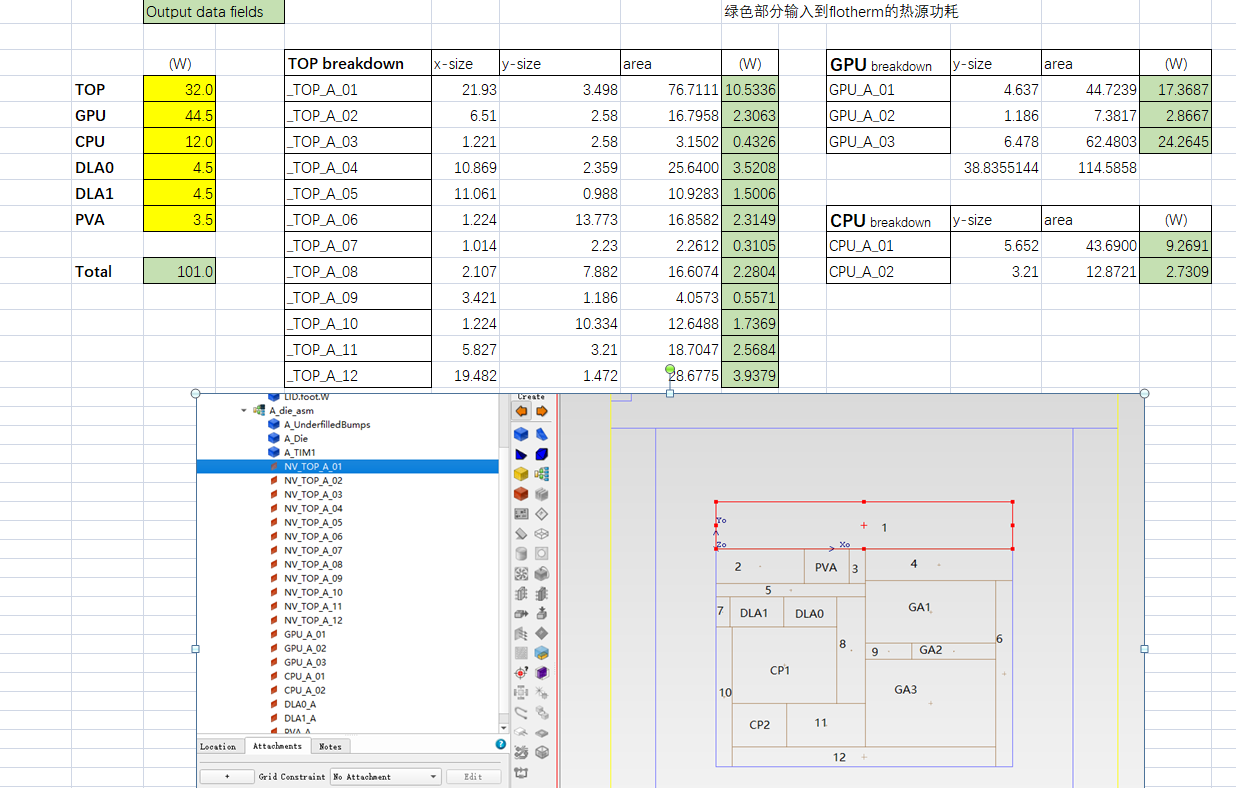This screenshot has width=1236, height=788.
Task: Click the diamond-shaped palette icon beside PCB
Action: [541, 513]
